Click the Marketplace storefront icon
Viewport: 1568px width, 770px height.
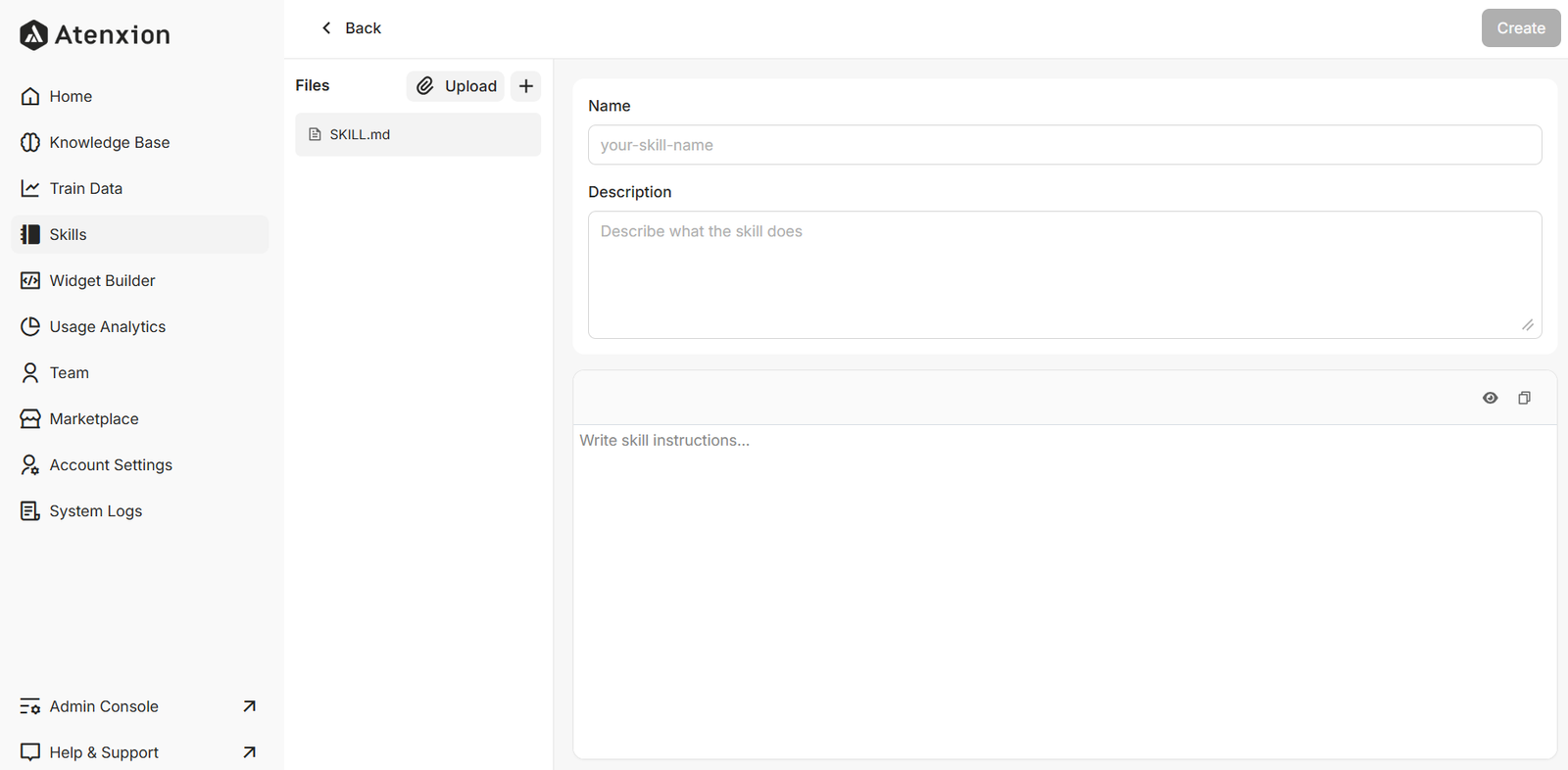click(x=30, y=418)
